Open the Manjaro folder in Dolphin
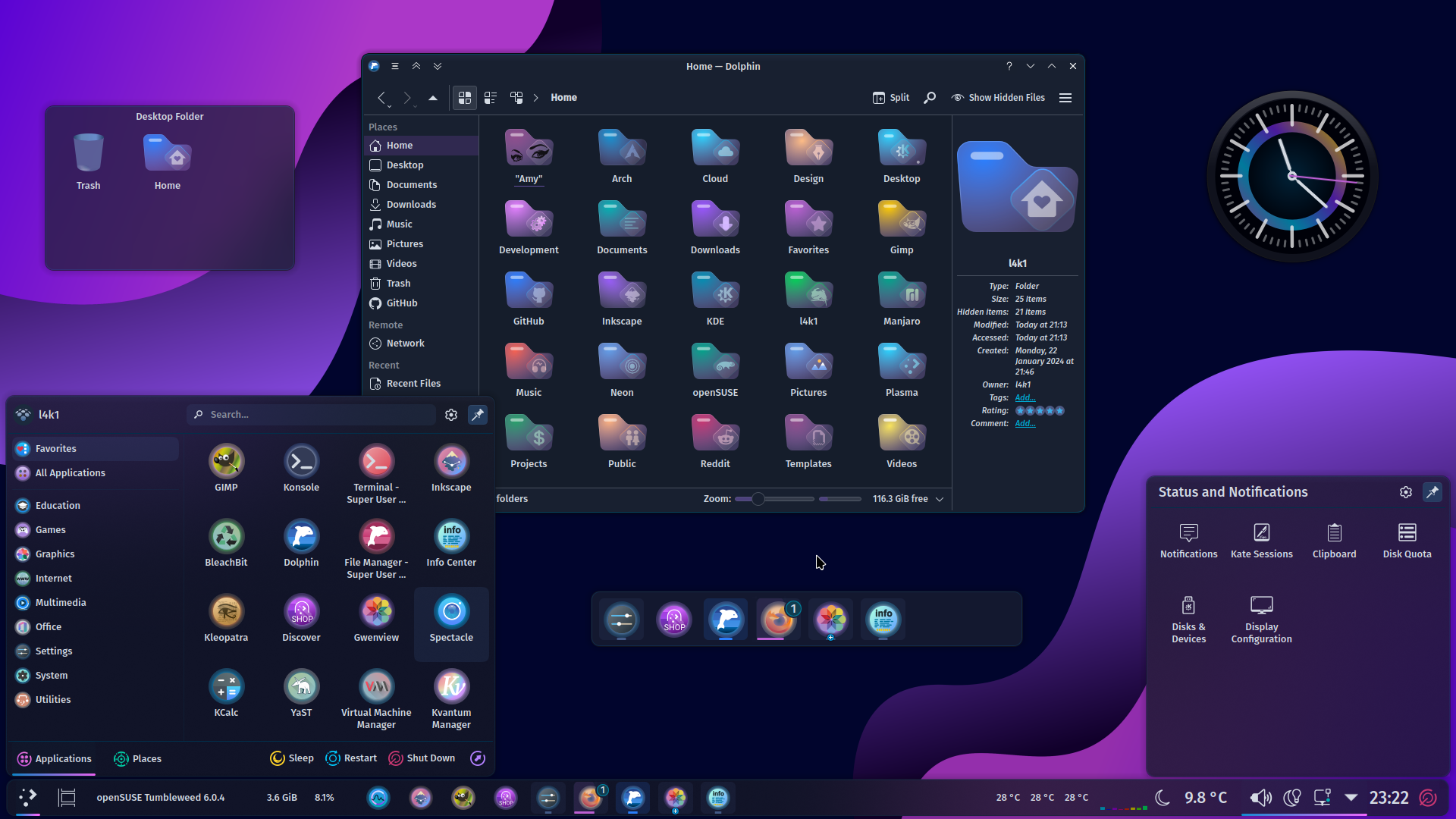Screen dimensions: 1456x819 pyautogui.click(x=902, y=299)
